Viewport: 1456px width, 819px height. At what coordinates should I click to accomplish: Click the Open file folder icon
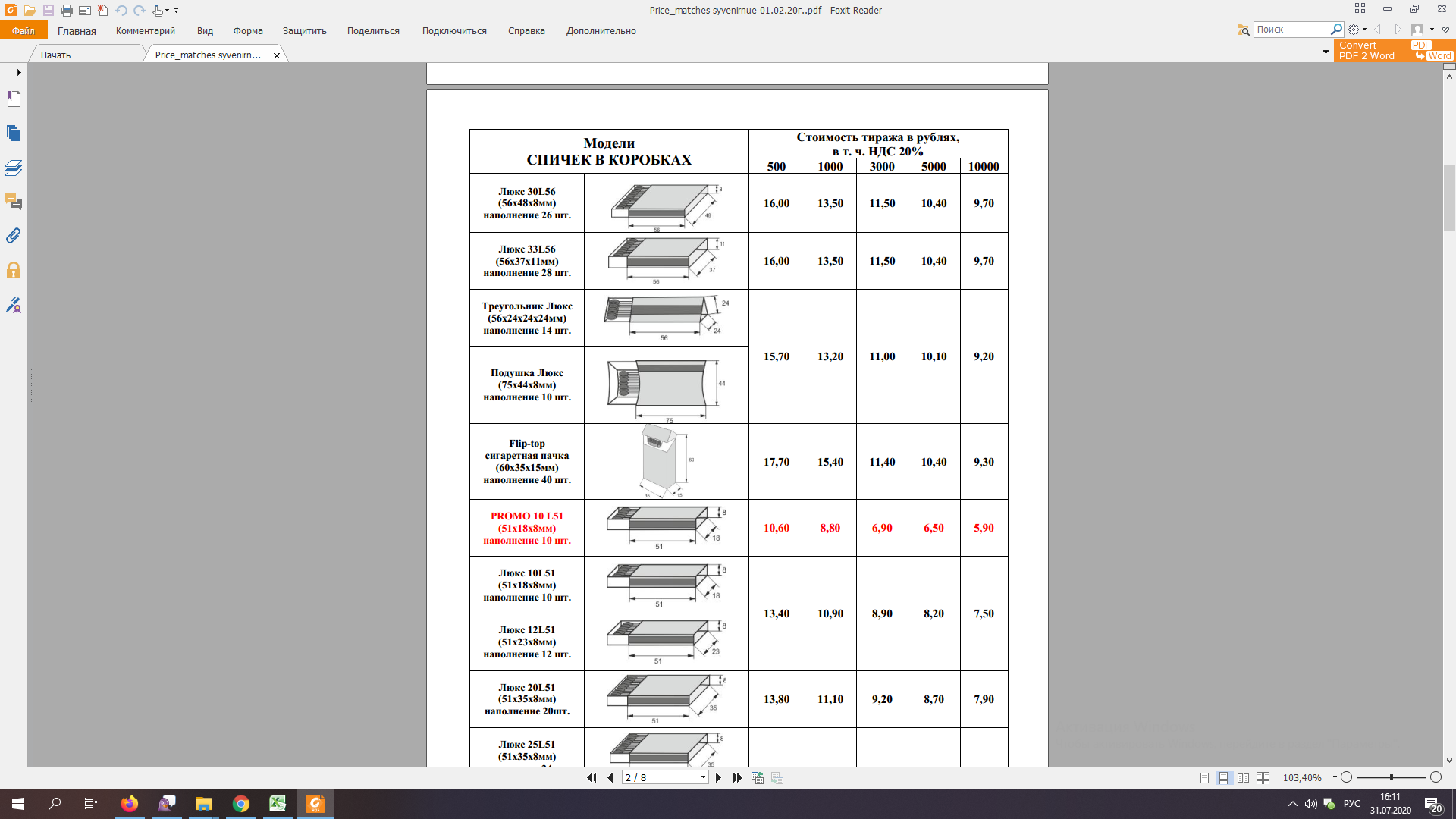30,11
